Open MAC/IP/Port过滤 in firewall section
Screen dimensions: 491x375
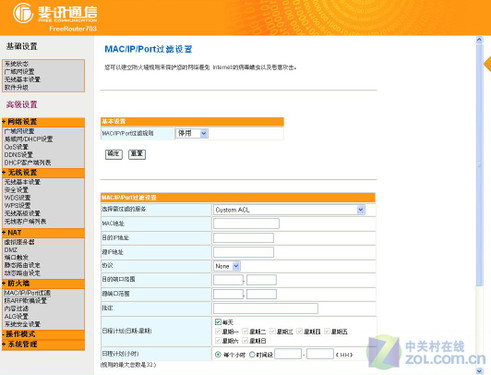[x=27, y=293]
